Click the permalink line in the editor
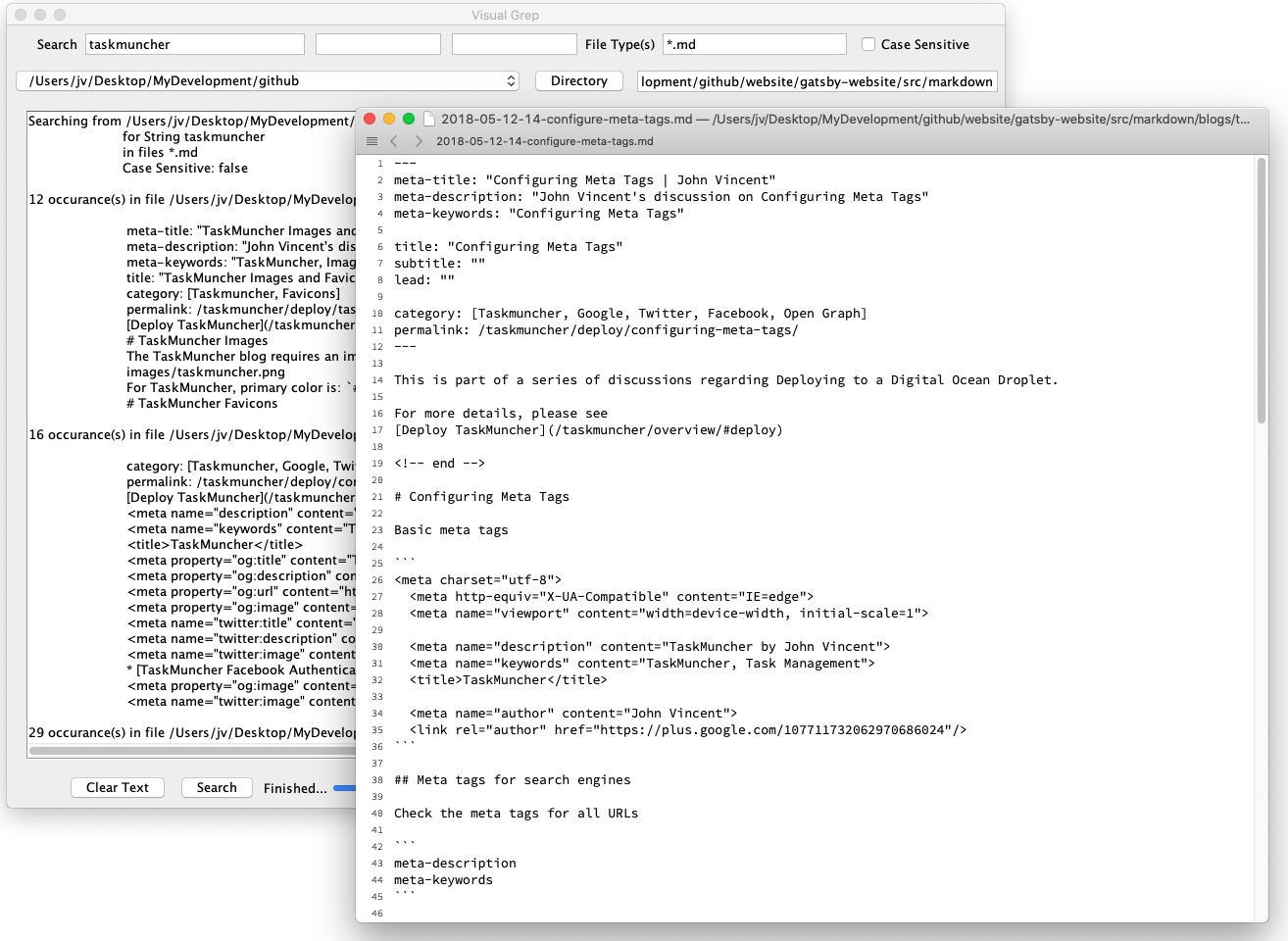 596,330
